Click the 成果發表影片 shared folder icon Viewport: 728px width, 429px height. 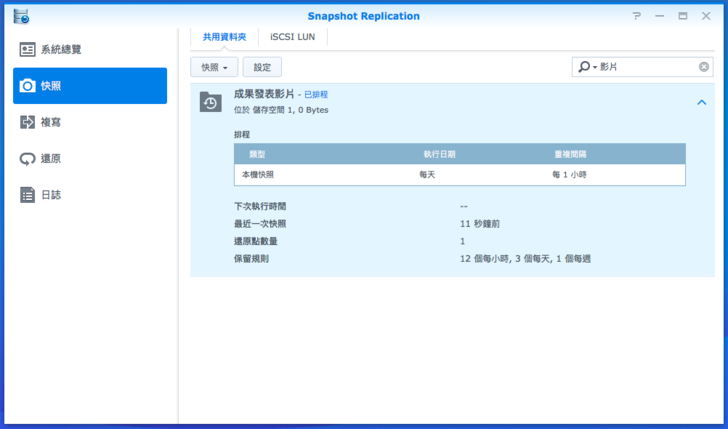(x=210, y=101)
